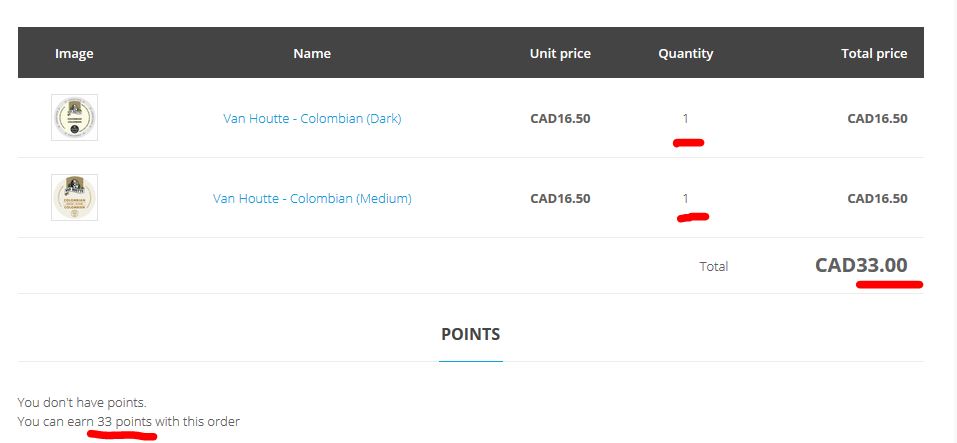Click the Image column header
Image resolution: width=957 pixels, height=443 pixels.
coord(74,53)
